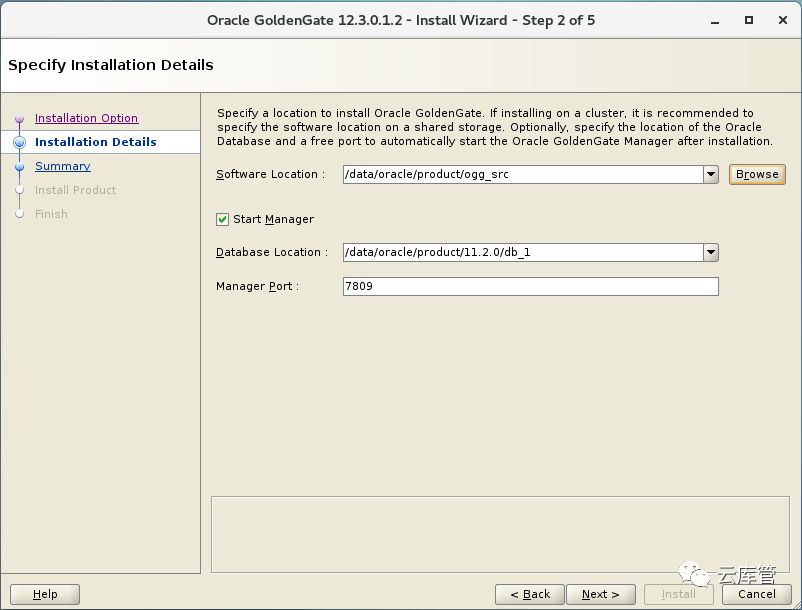Click the Finish step label

(x=51, y=214)
